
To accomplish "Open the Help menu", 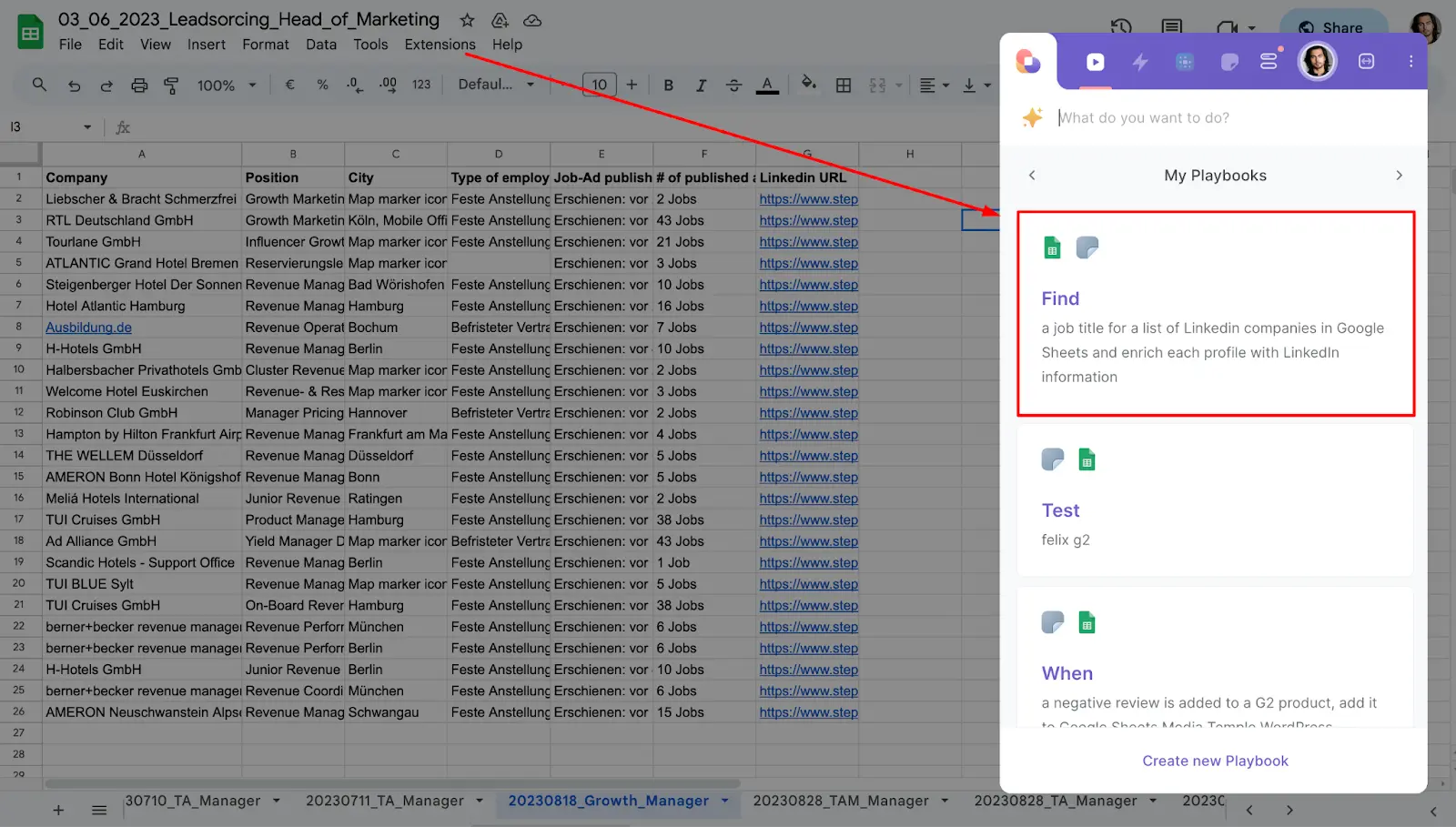I will coord(507,45).
